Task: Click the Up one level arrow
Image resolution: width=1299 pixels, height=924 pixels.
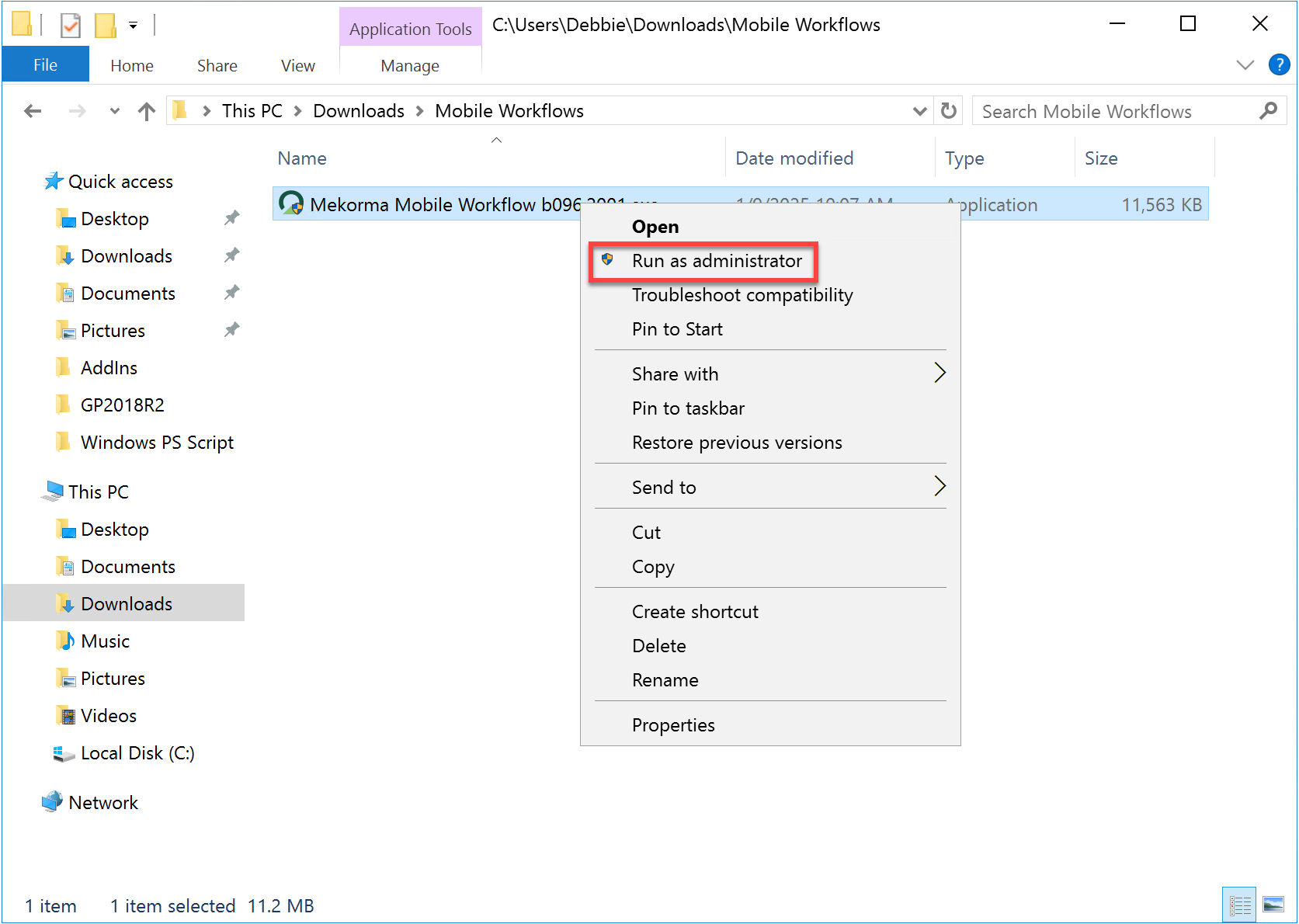Action: [146, 112]
